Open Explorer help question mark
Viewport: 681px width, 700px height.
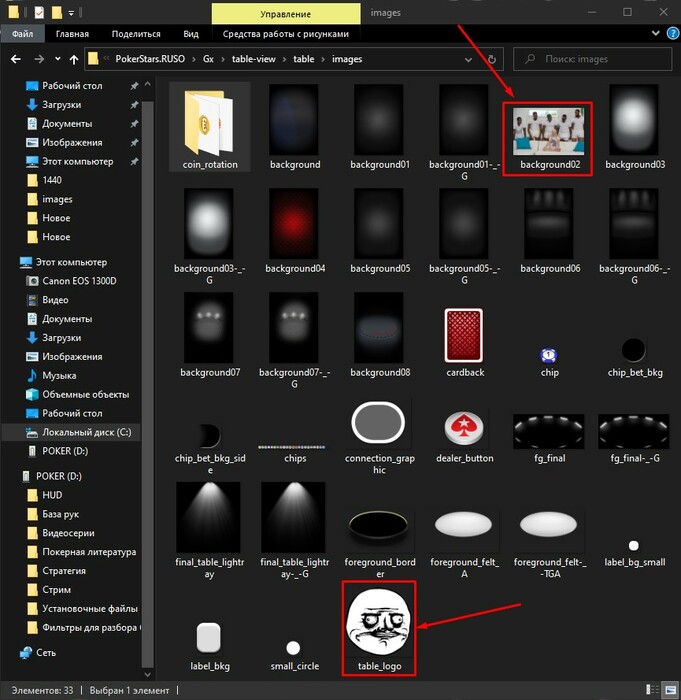(673, 33)
